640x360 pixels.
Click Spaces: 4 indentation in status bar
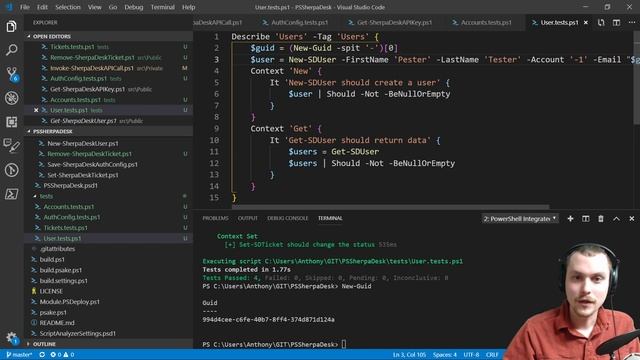(x=445, y=355)
